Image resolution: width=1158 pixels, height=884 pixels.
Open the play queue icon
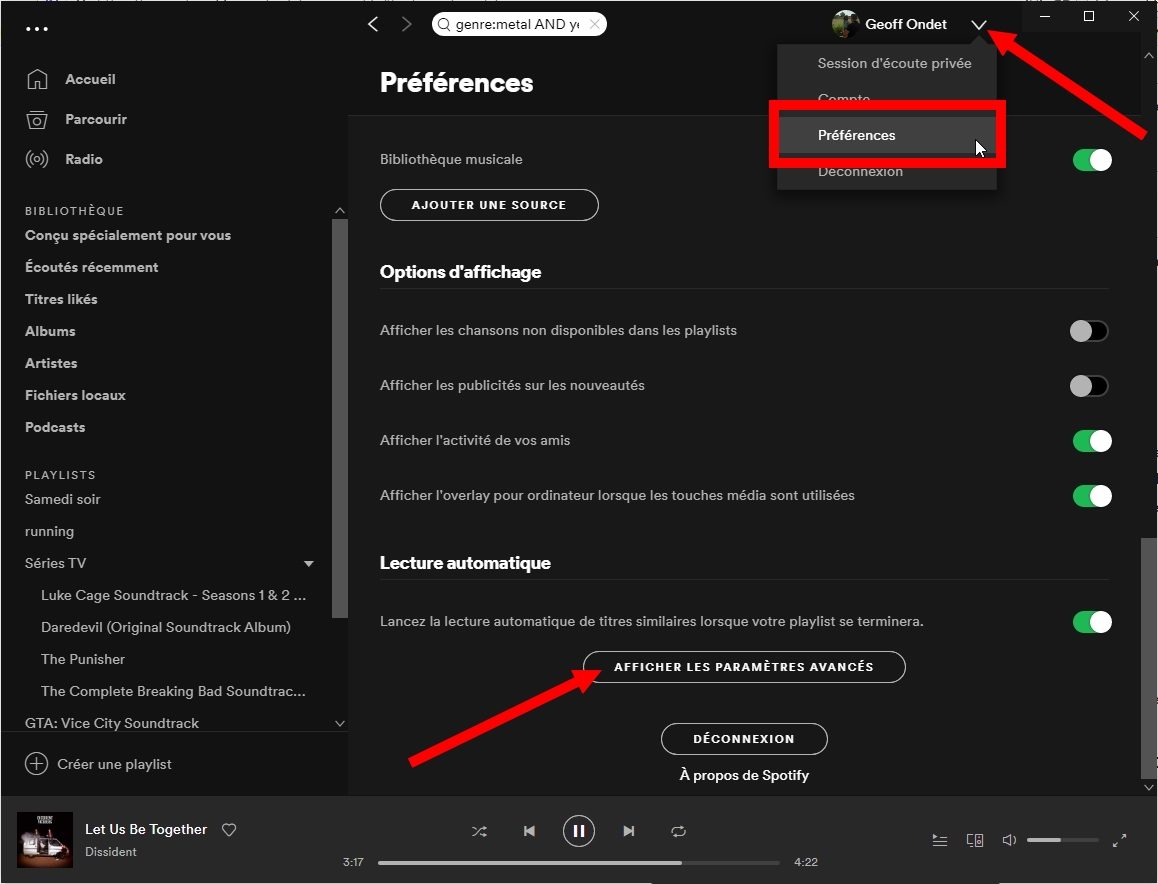[x=939, y=840]
